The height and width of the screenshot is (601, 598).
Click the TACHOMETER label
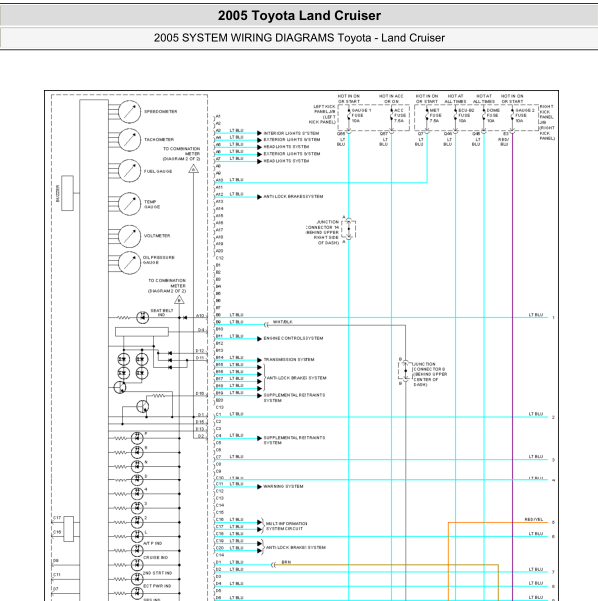click(x=159, y=140)
